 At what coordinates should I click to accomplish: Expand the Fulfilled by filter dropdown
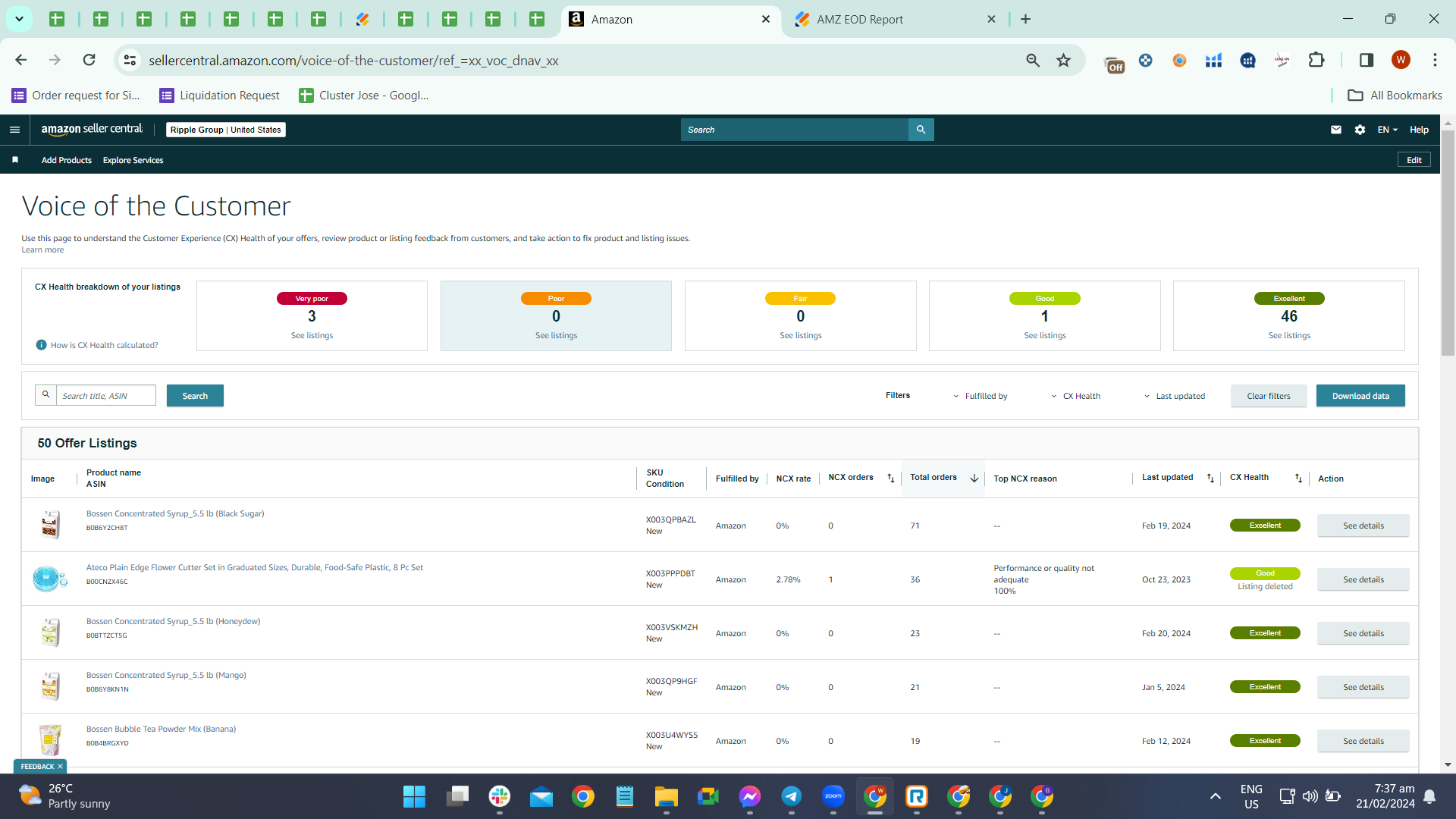[x=980, y=396]
